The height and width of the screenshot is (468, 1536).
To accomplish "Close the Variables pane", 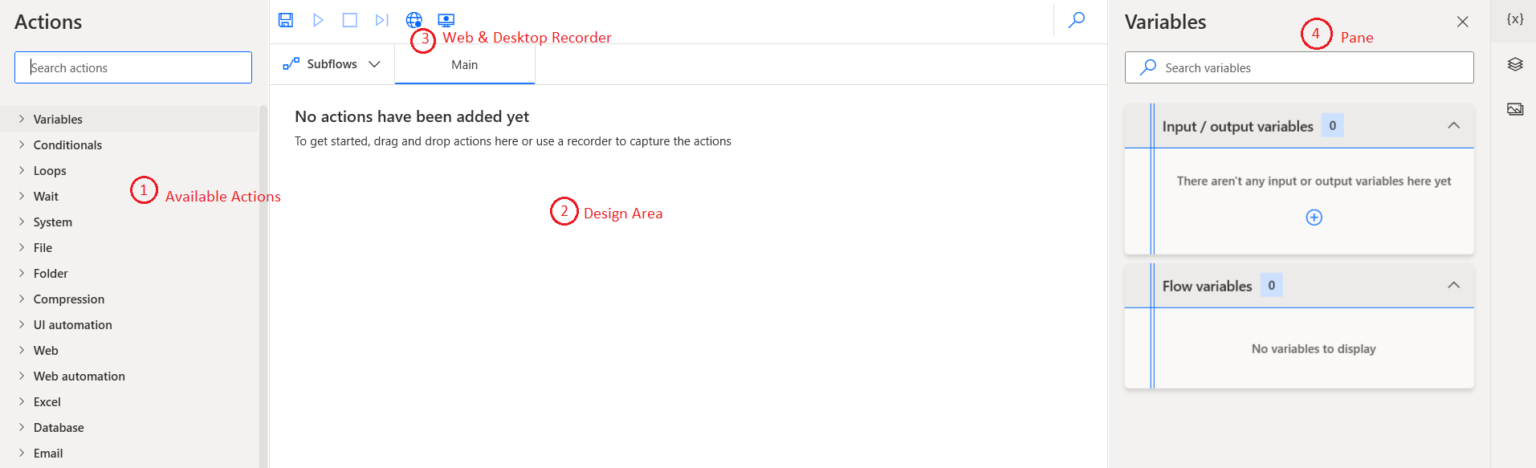I will coord(1463,22).
